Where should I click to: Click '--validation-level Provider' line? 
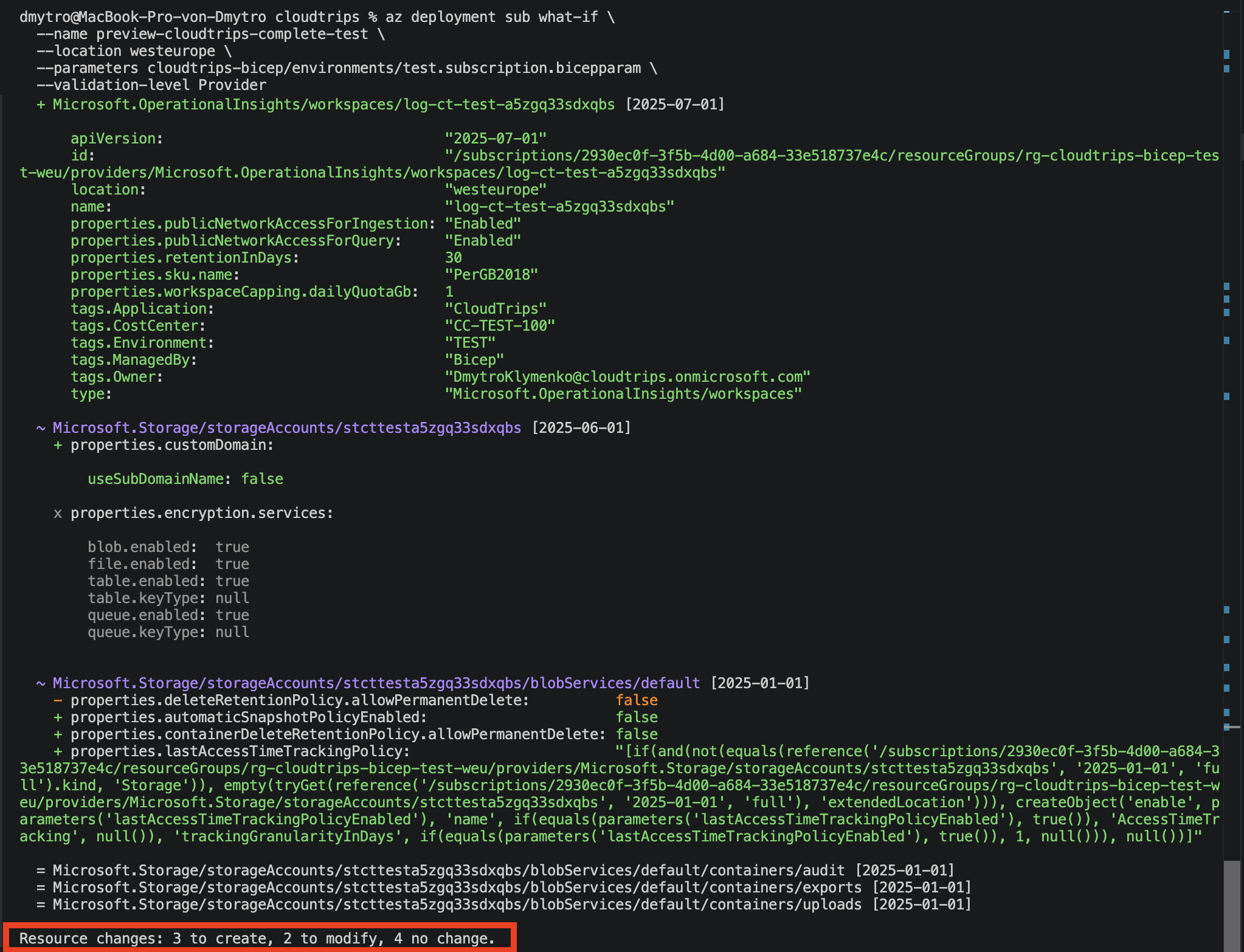coord(151,85)
